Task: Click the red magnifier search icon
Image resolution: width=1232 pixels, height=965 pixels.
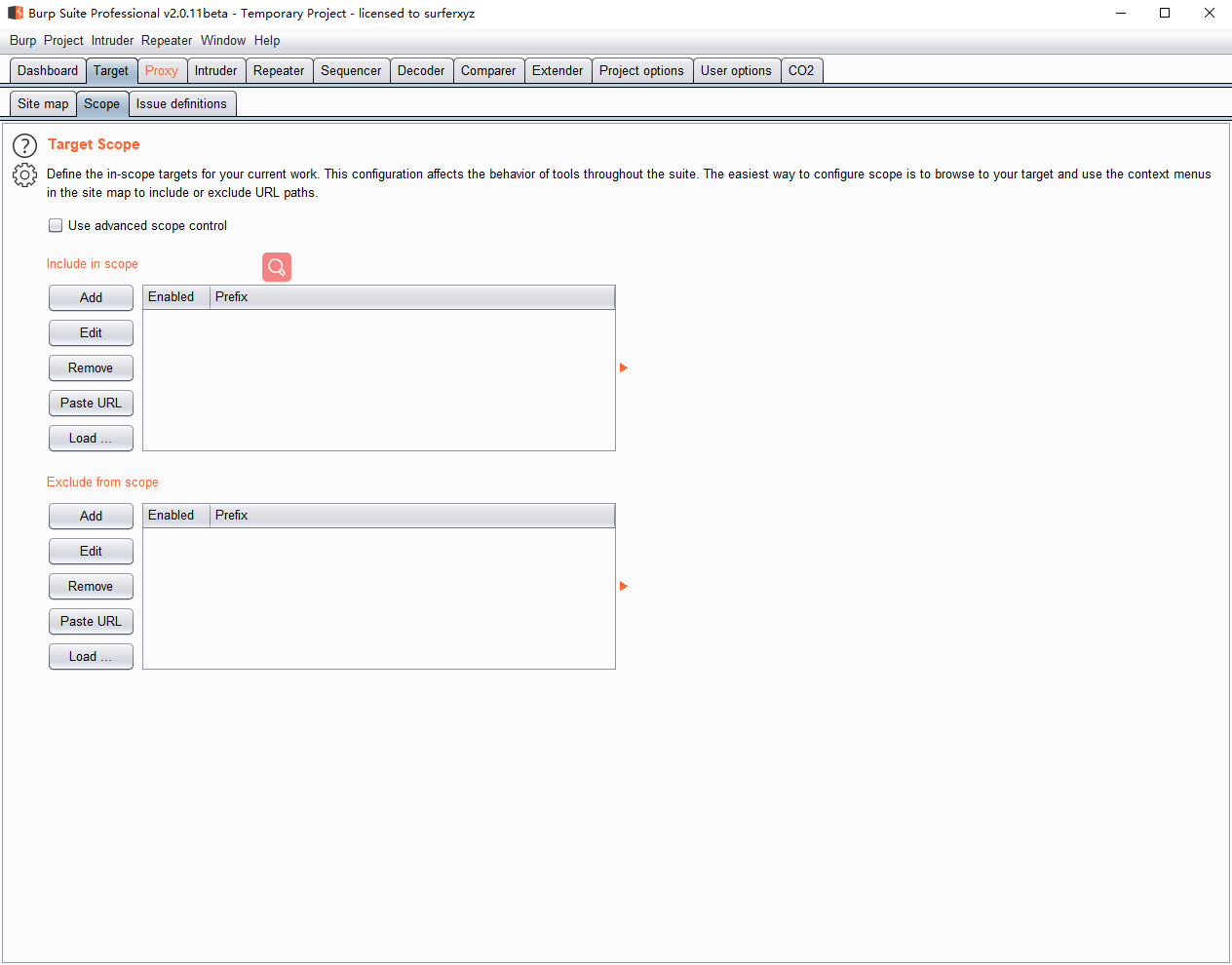Action: coord(277,267)
